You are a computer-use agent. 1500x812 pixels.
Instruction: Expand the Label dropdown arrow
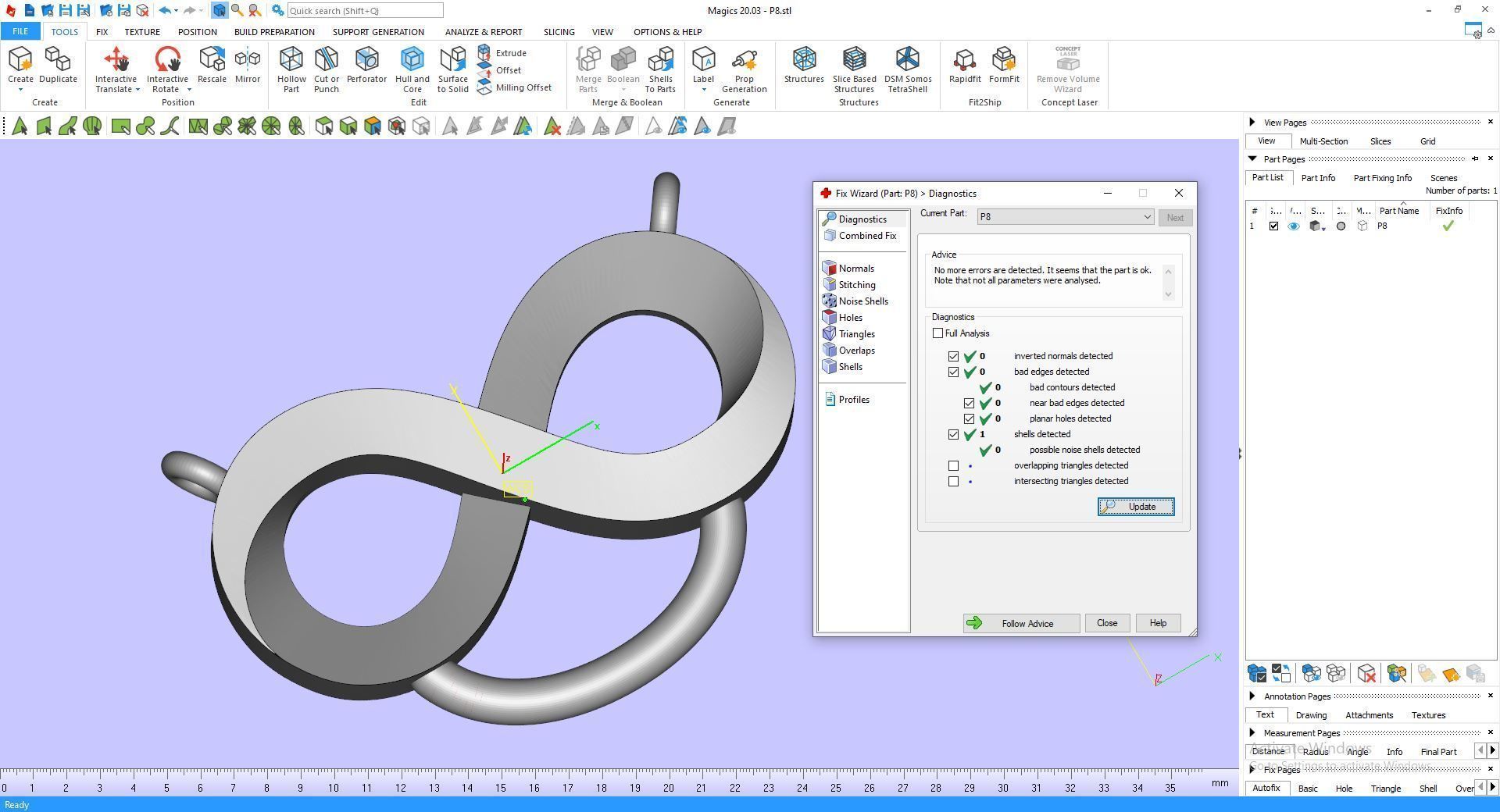pos(703,90)
